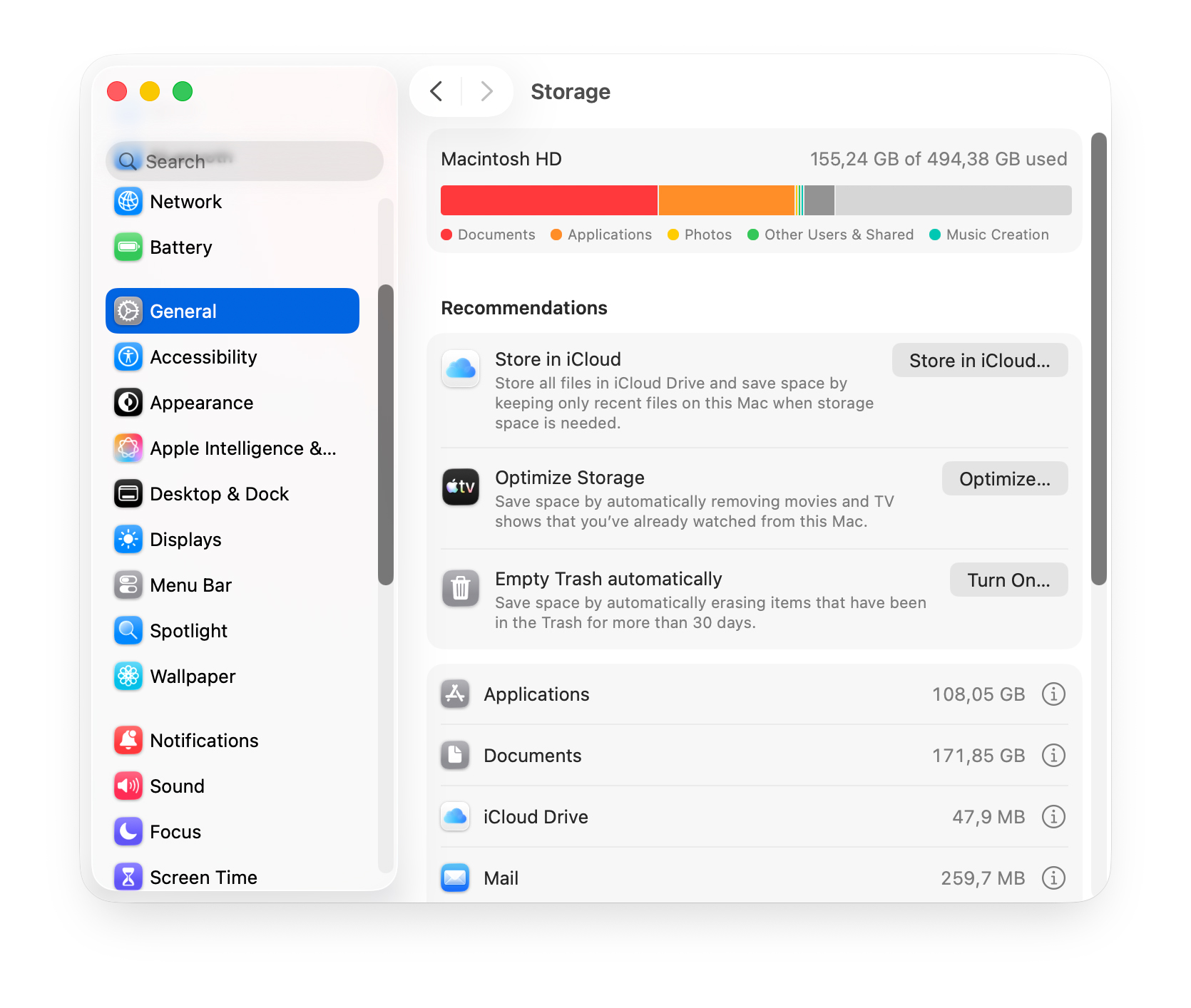Select the Network sidebar item
The image size is (1191, 1008).
[x=232, y=202]
